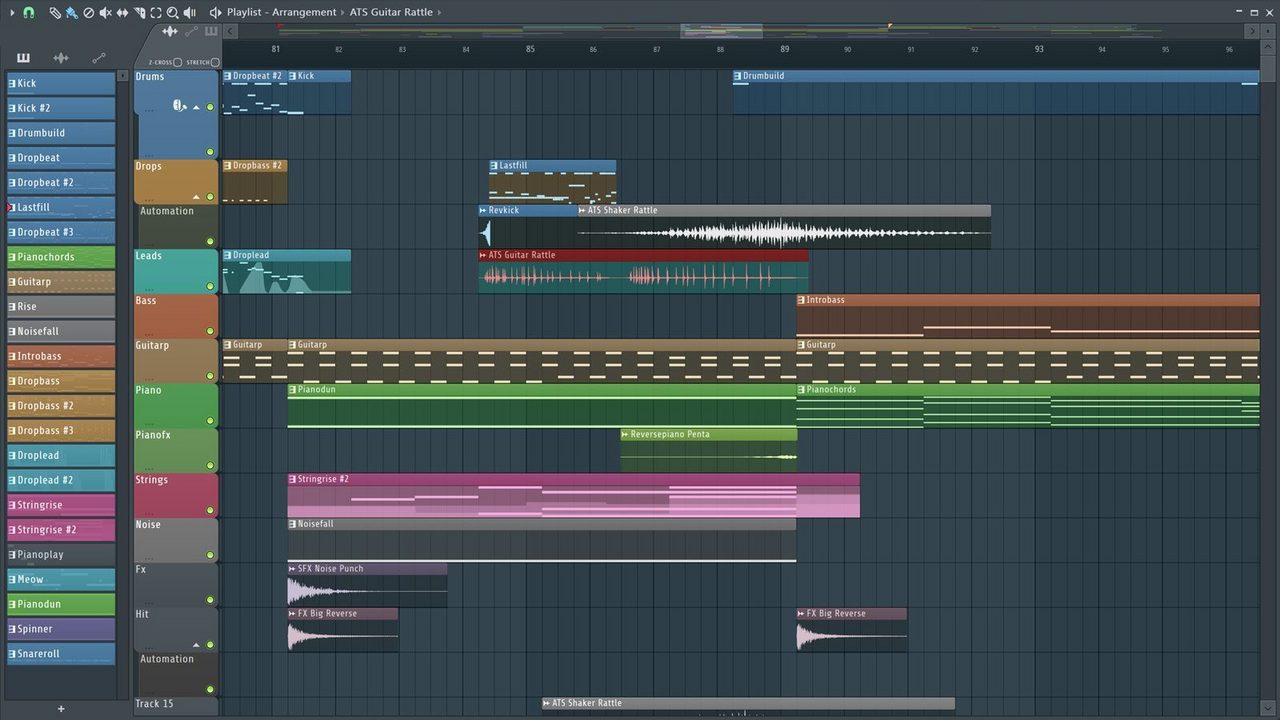The height and width of the screenshot is (720, 1280).
Task: Select the Mute tool in the playlist toolbar
Action: click(105, 12)
